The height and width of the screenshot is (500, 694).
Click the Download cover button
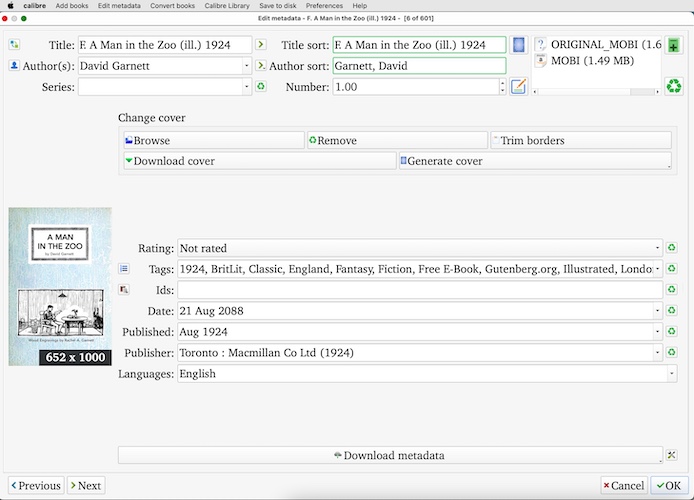point(260,161)
